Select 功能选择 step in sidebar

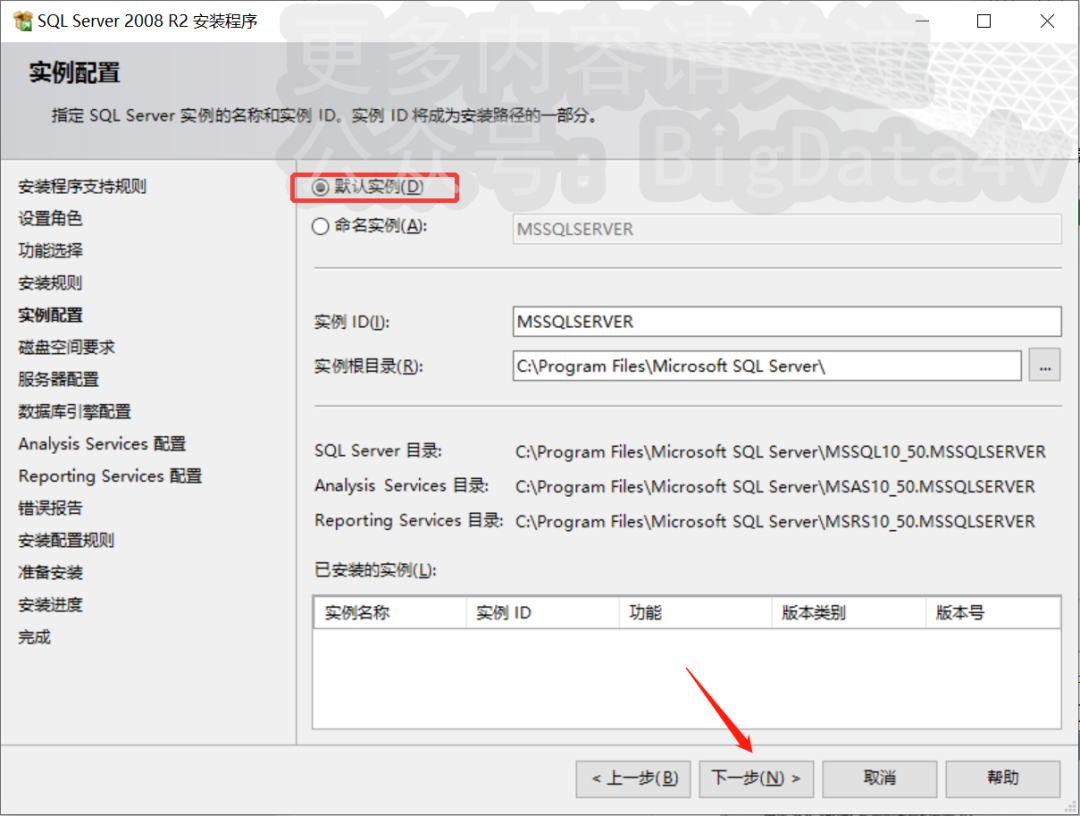click(50, 251)
